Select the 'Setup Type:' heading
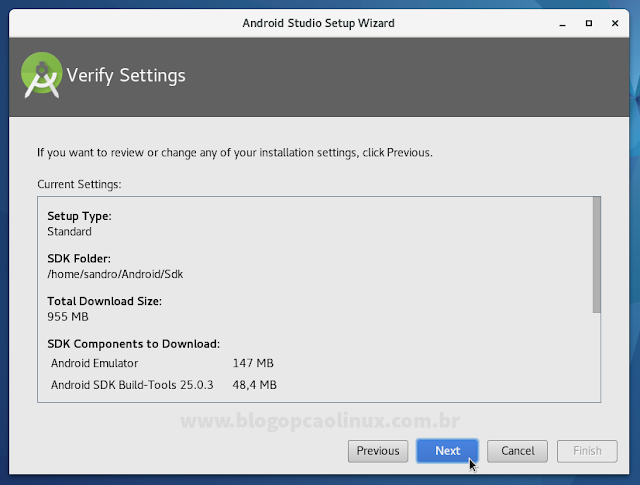Viewport: 640px width, 485px height. [x=79, y=216]
